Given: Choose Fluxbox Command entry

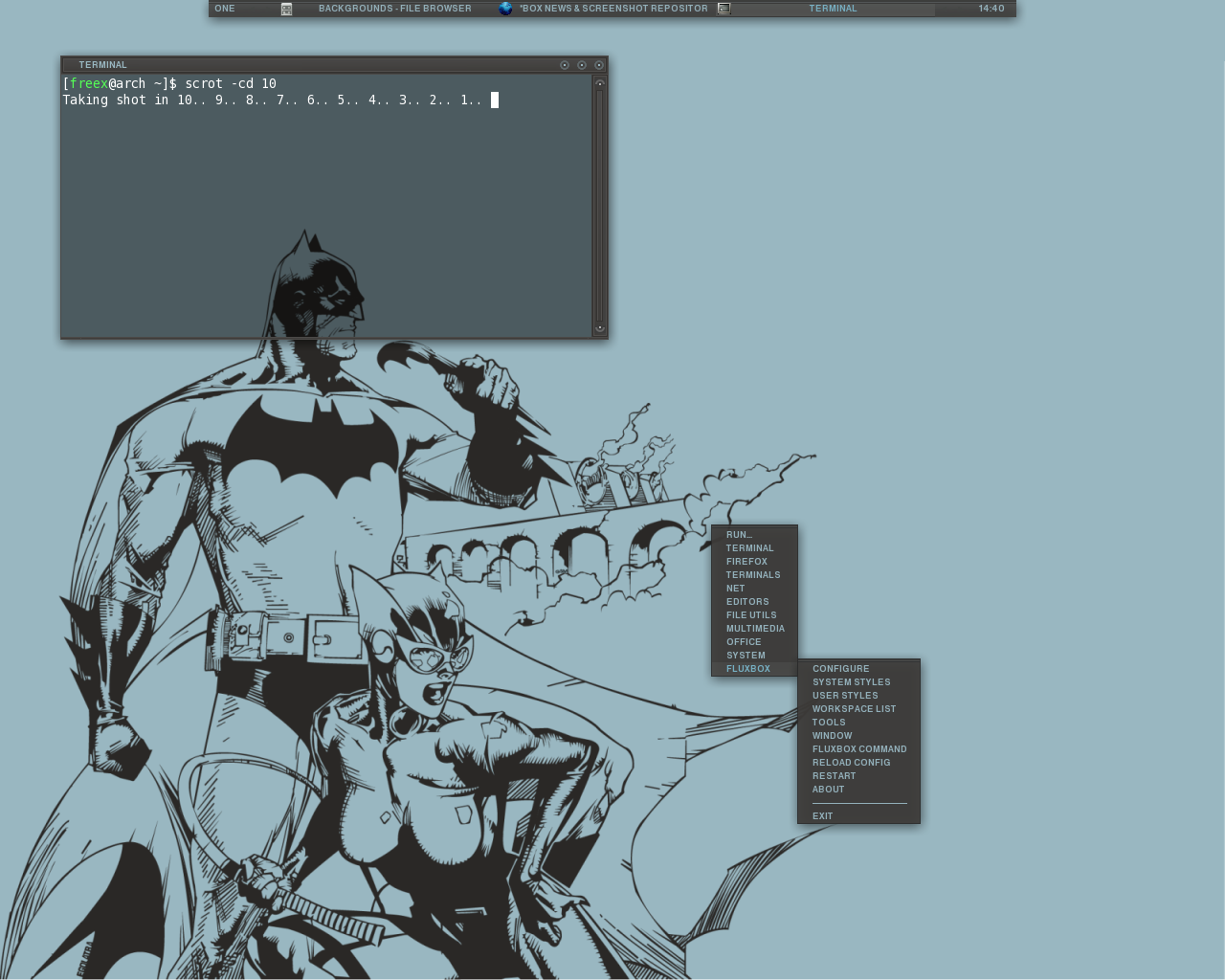Looking at the screenshot, I should (858, 749).
